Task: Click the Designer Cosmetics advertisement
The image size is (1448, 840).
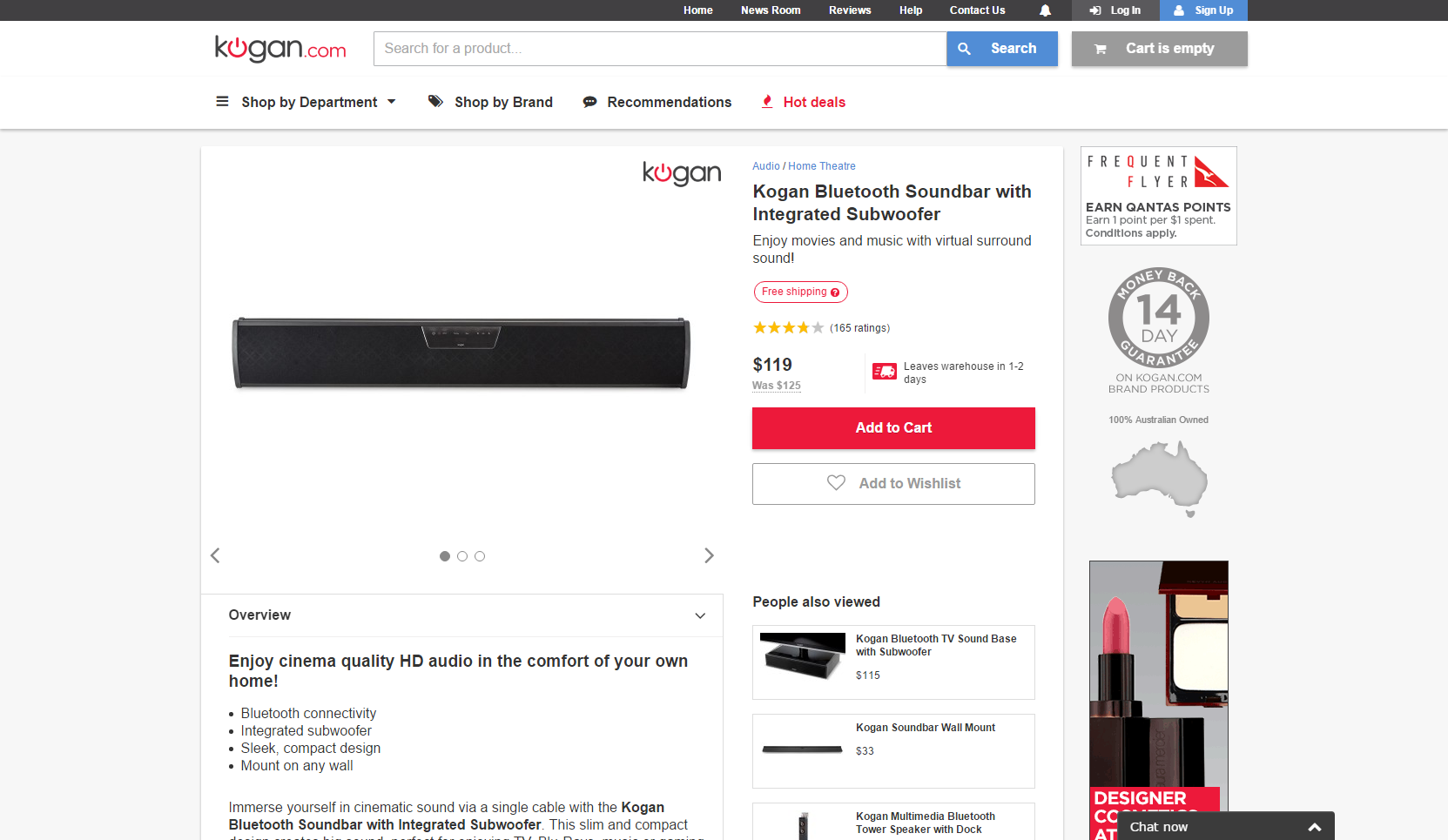Action: tap(1159, 700)
